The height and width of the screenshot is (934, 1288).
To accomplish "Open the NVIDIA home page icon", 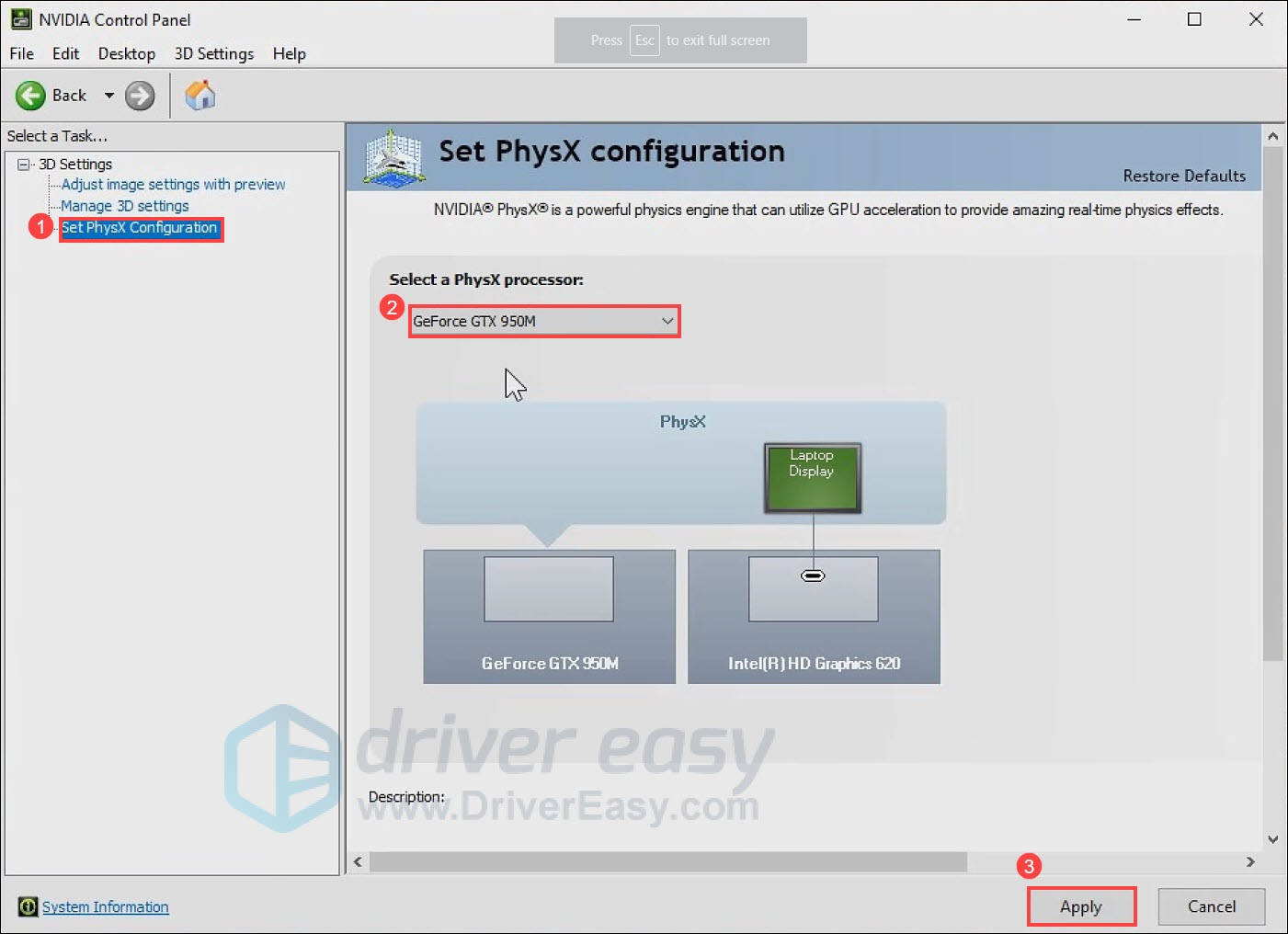I will [x=199, y=95].
